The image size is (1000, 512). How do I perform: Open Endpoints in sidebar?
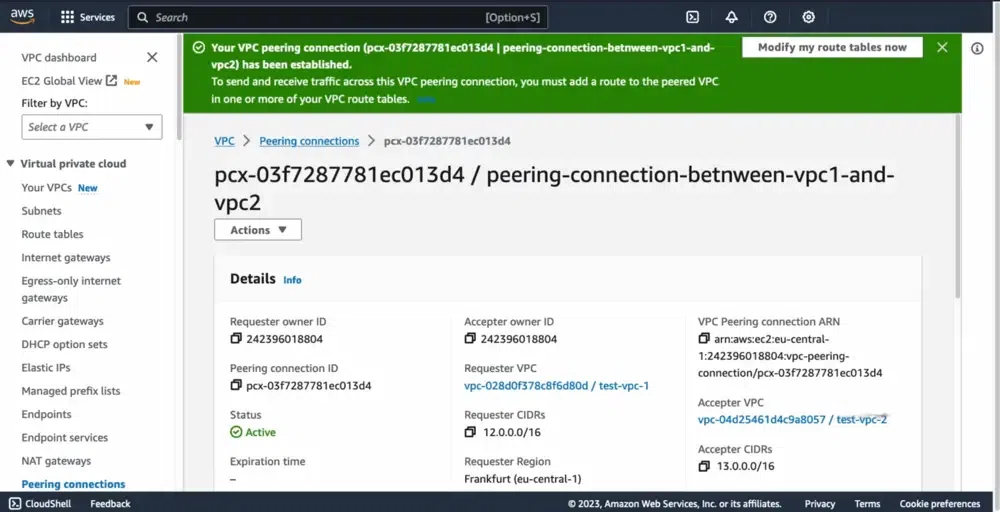pyautogui.click(x=47, y=414)
